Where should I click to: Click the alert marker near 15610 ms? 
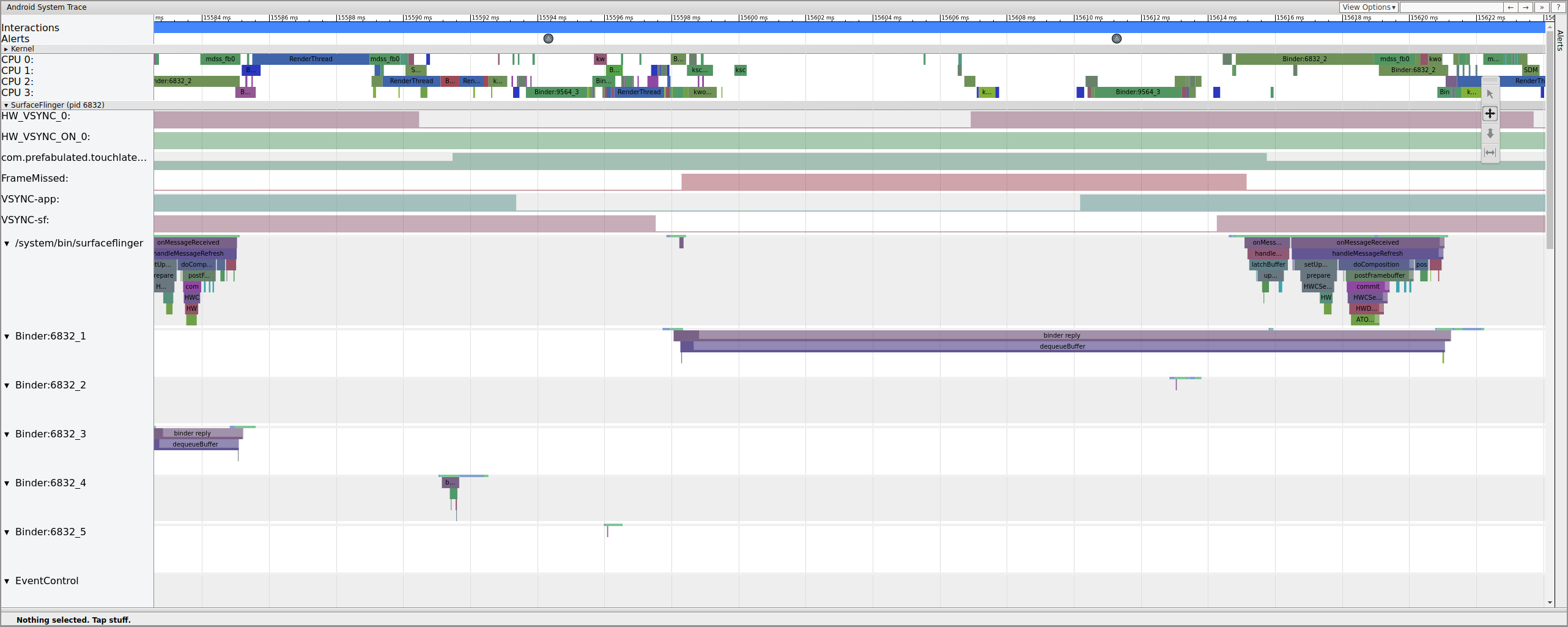coord(1117,39)
